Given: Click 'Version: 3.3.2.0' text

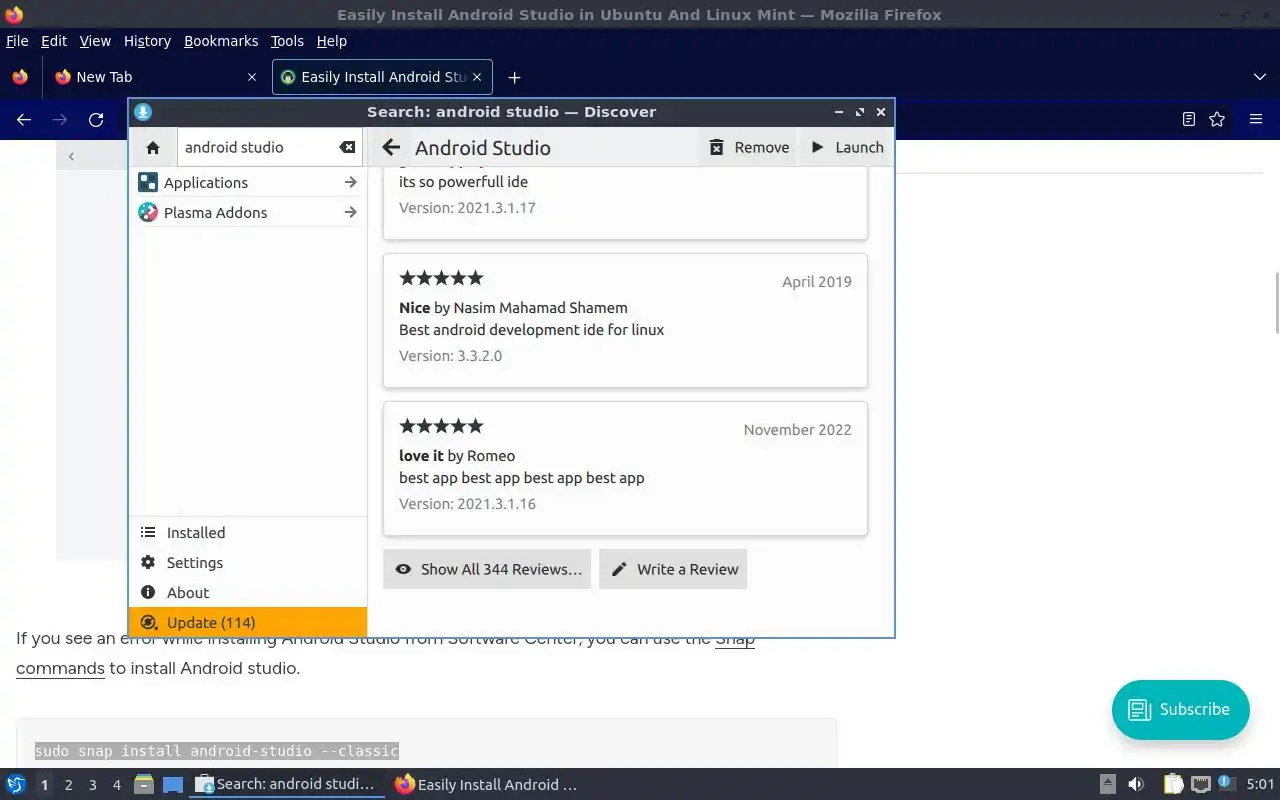Looking at the screenshot, I should (450, 355).
